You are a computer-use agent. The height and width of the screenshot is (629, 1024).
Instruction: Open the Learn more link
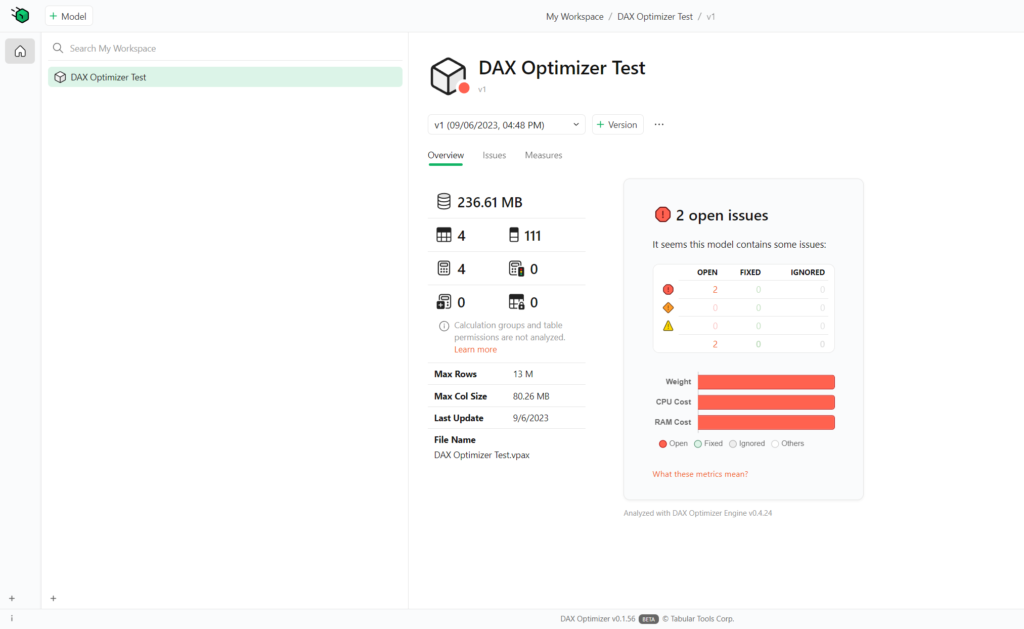[475, 349]
